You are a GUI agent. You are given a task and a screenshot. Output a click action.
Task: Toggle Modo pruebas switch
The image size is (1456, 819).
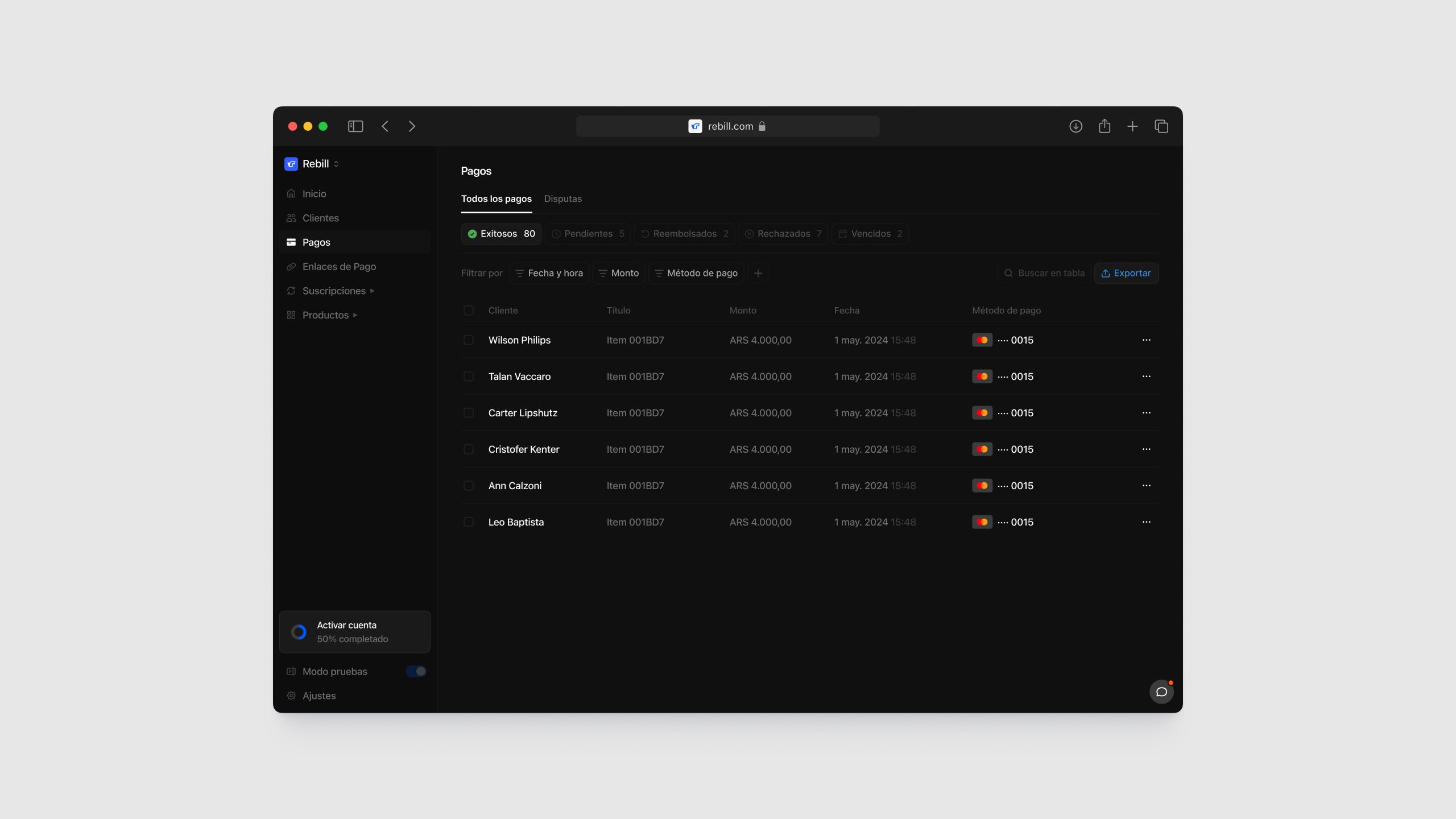coord(416,671)
